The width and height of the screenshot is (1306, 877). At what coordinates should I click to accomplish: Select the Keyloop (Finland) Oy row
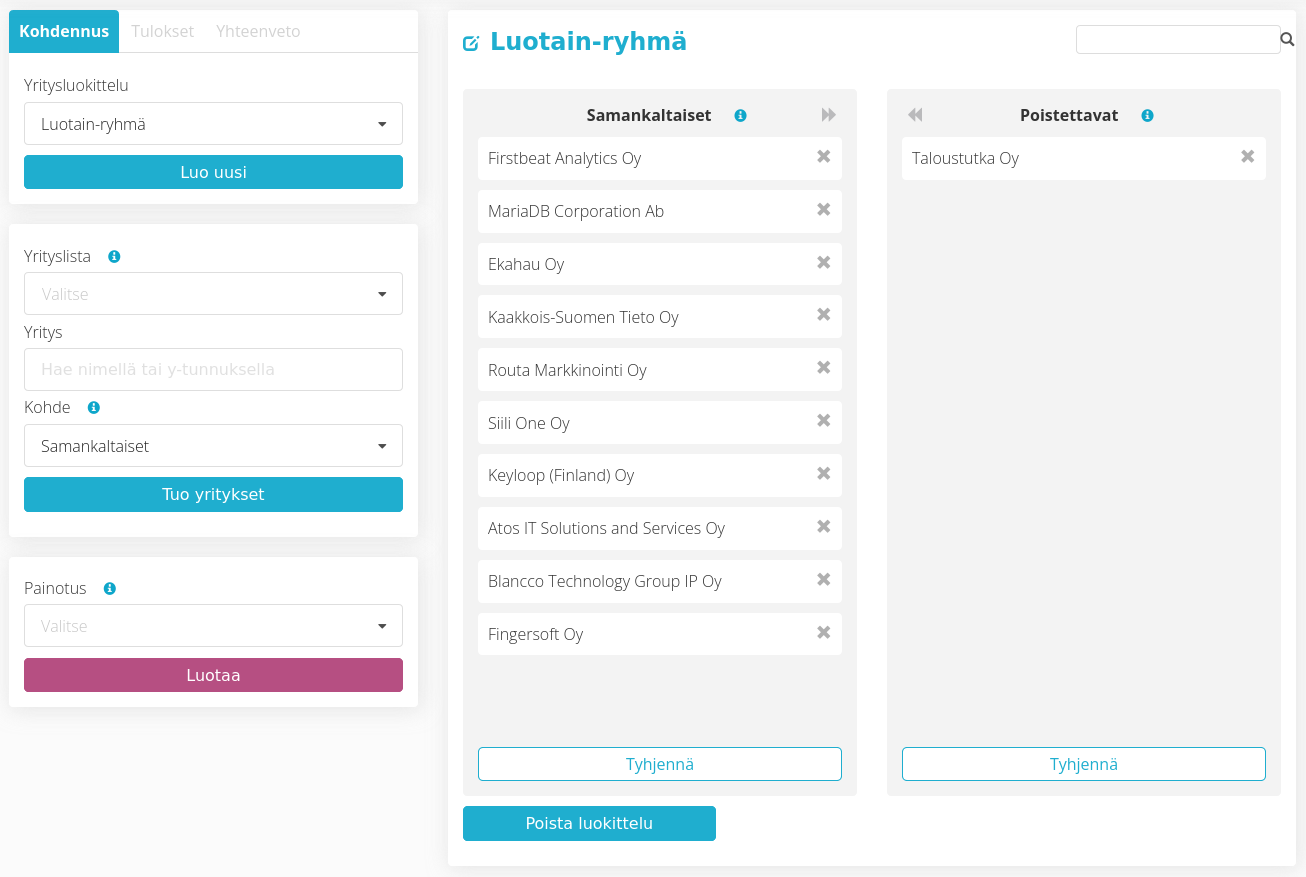click(x=660, y=475)
